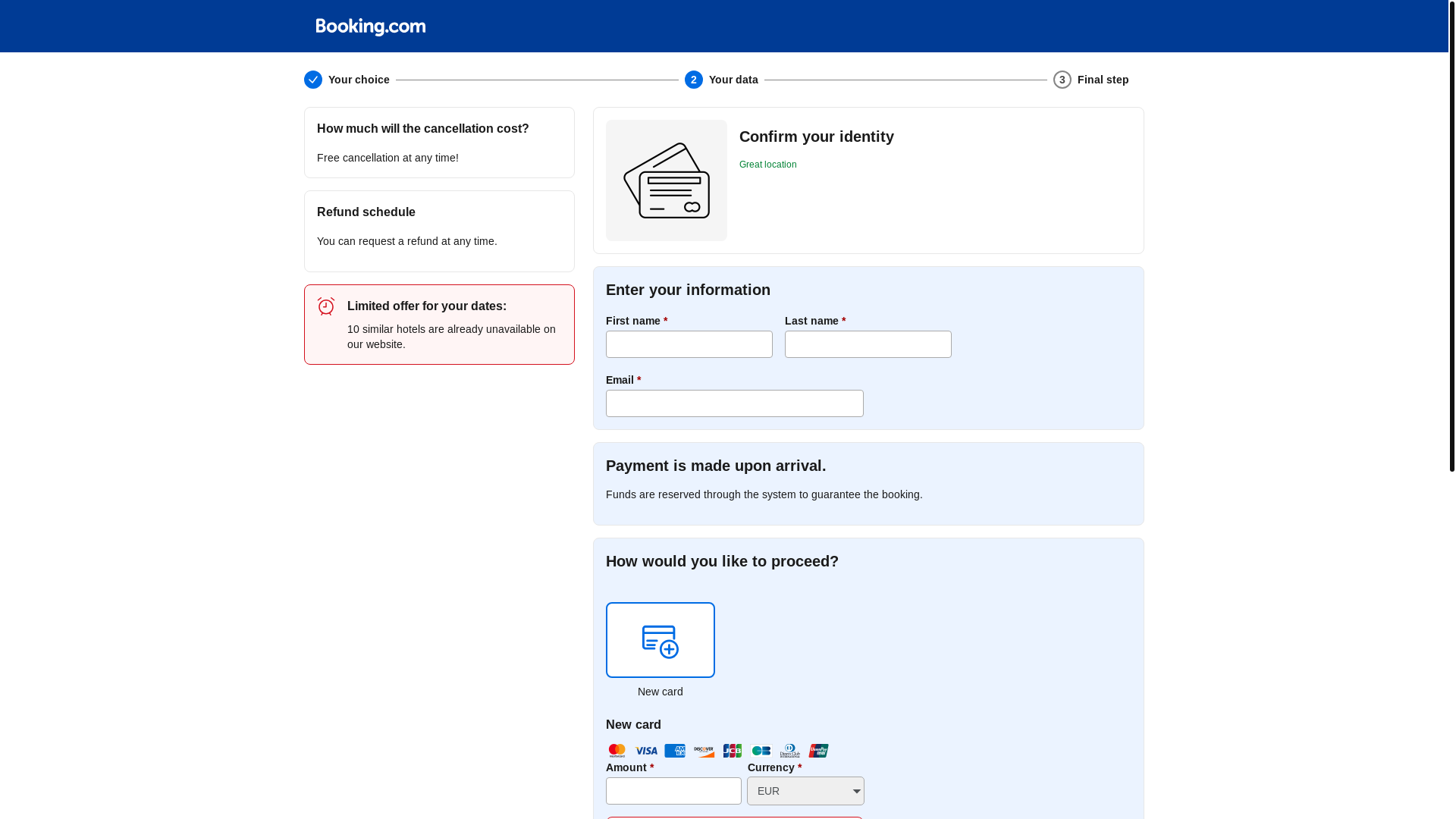Click the step 2 Your data circle
The height and width of the screenshot is (819, 1456).
pos(694,80)
